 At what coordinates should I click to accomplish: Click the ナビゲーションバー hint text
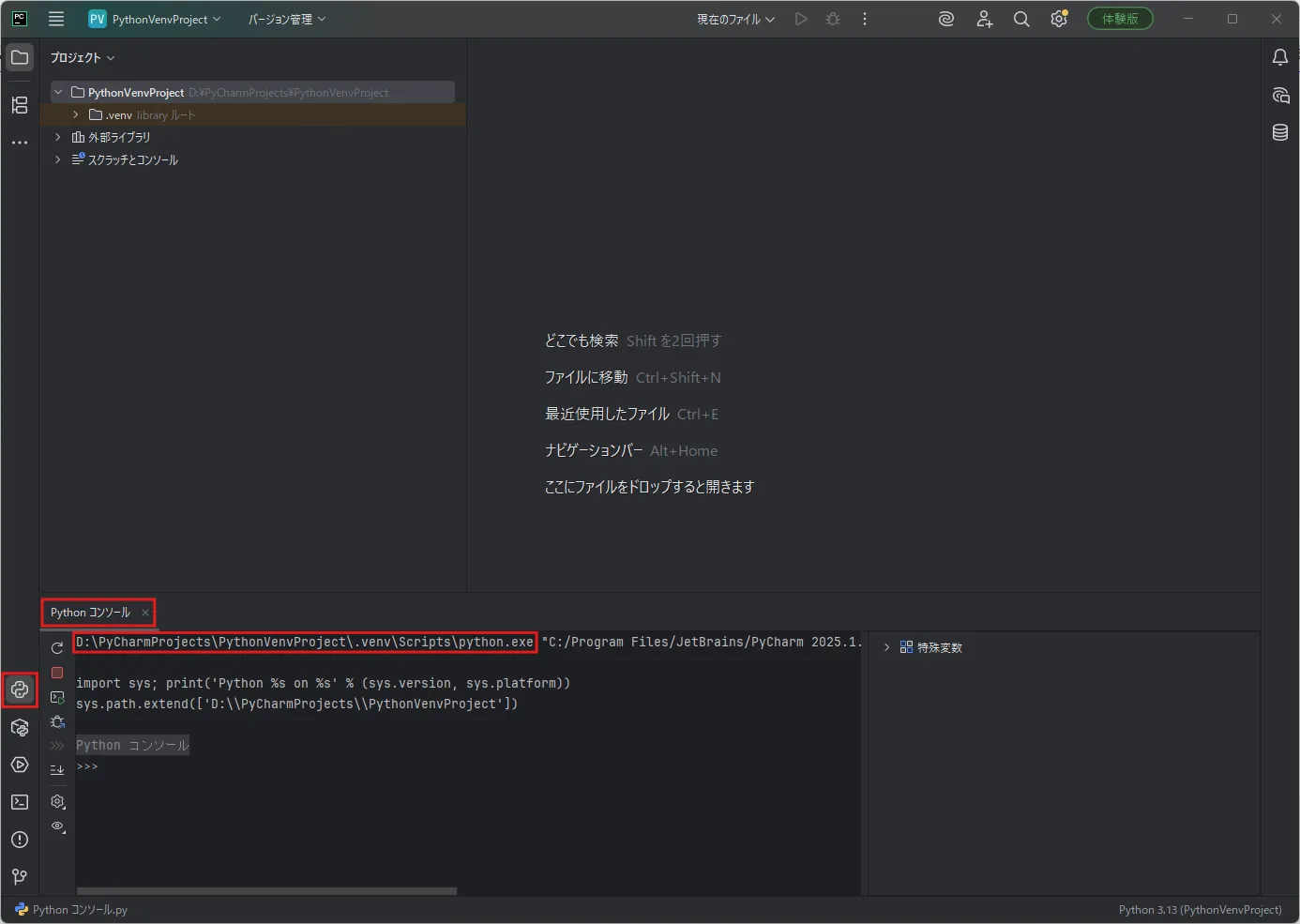[594, 450]
